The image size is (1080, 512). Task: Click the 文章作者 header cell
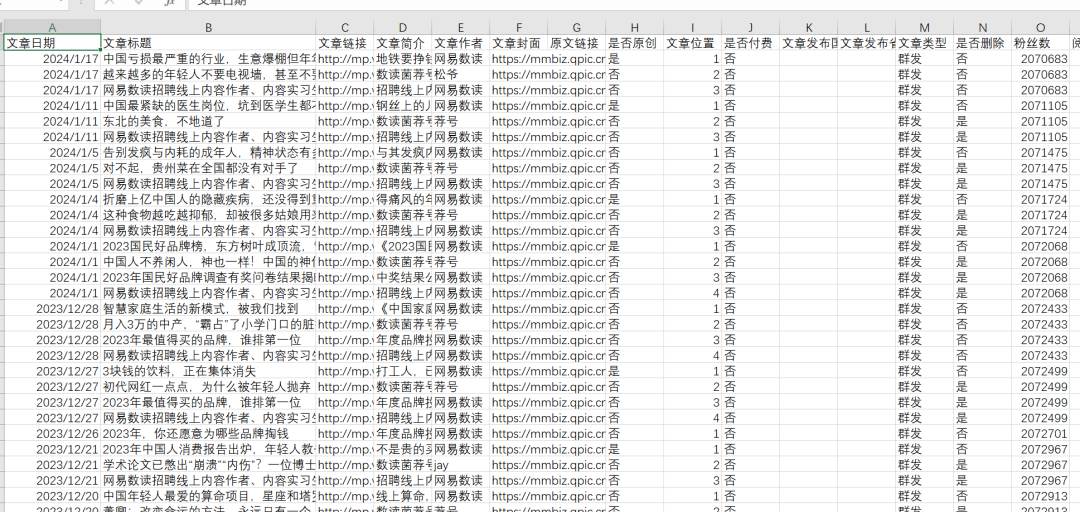(461, 43)
